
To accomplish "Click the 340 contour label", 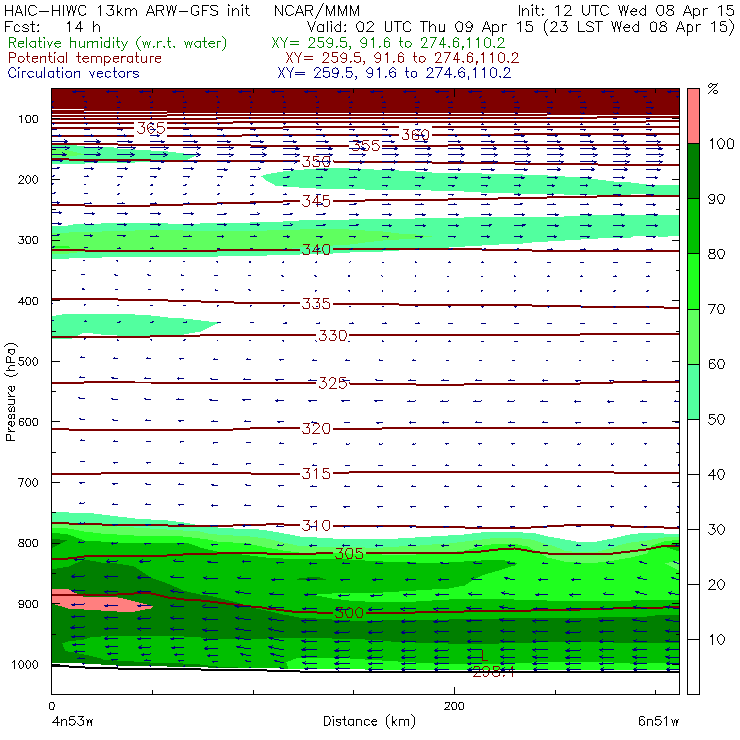I will 316,250.
